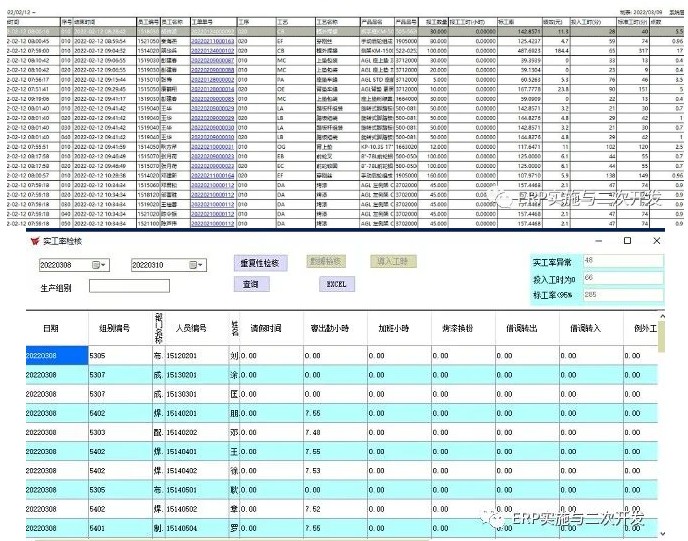
Task: Select the row with 人员编号 15140501
Action: (342, 490)
